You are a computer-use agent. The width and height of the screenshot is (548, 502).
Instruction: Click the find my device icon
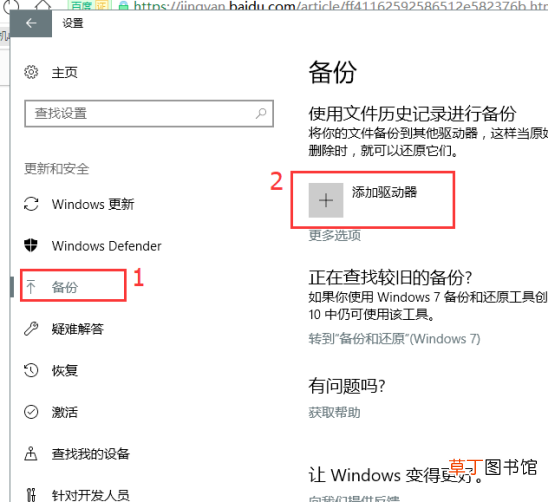[x=31, y=454]
